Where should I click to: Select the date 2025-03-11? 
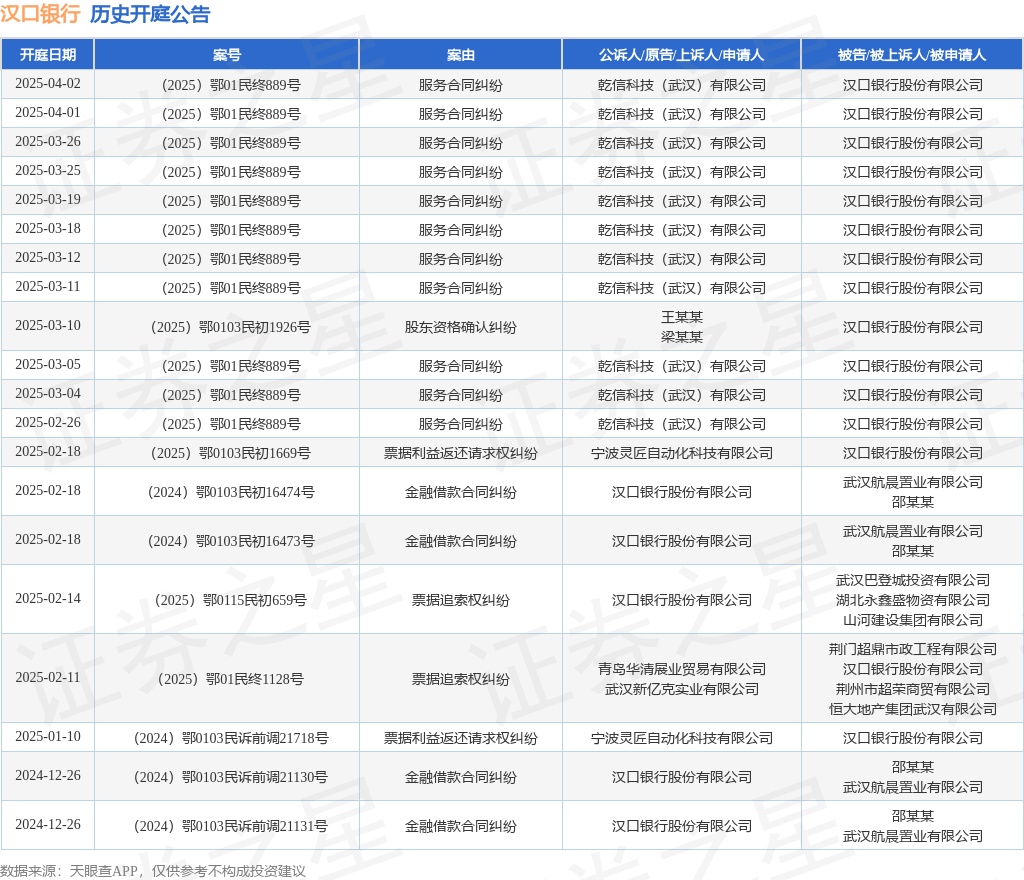pyautogui.click(x=48, y=286)
